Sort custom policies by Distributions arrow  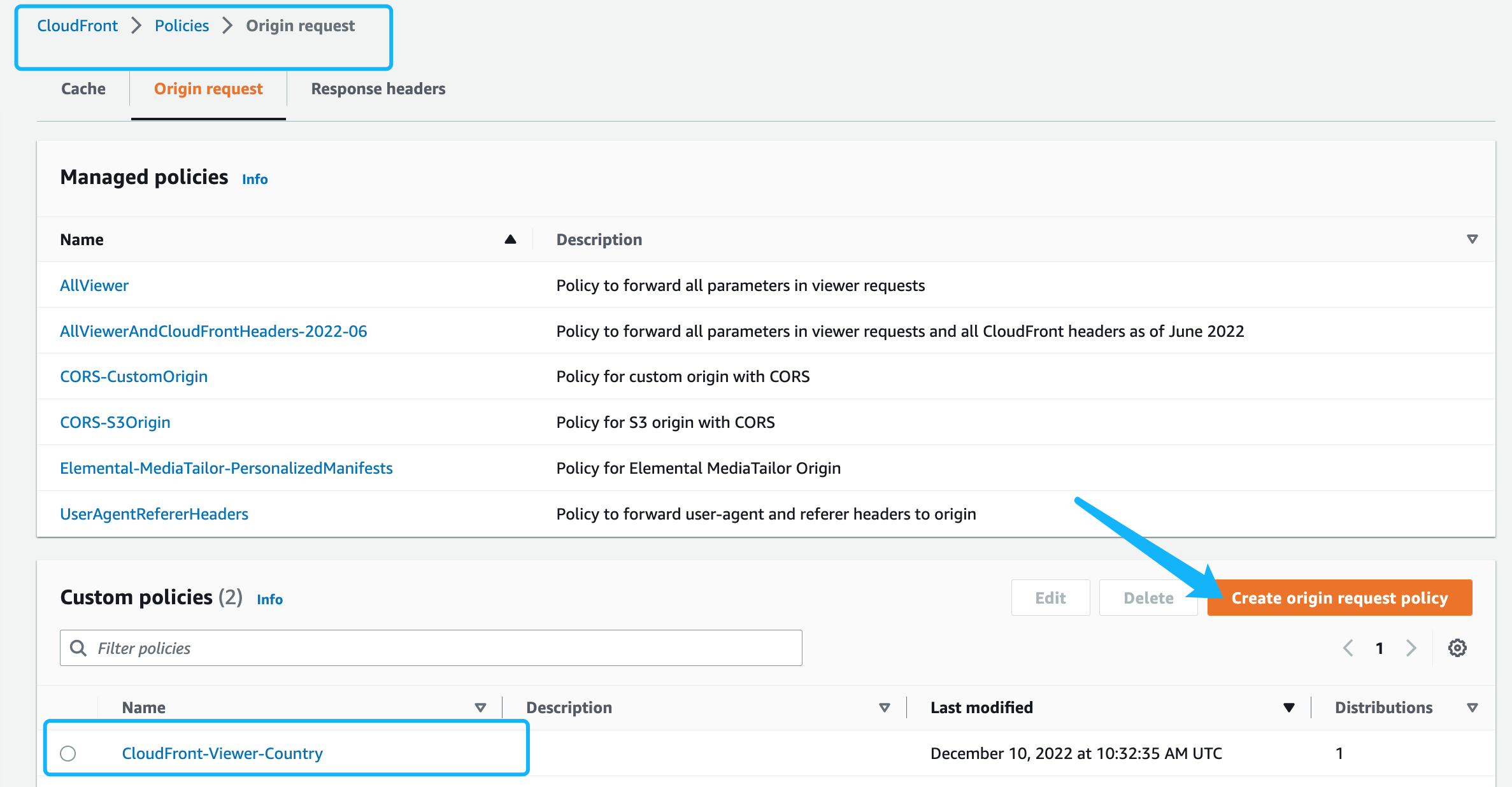click(x=1472, y=707)
